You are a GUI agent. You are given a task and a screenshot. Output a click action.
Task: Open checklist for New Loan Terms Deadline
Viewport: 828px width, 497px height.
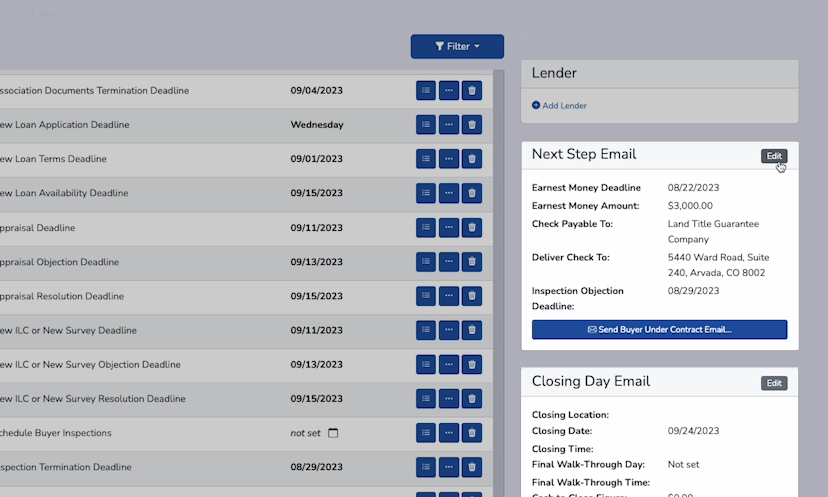[x=426, y=159]
